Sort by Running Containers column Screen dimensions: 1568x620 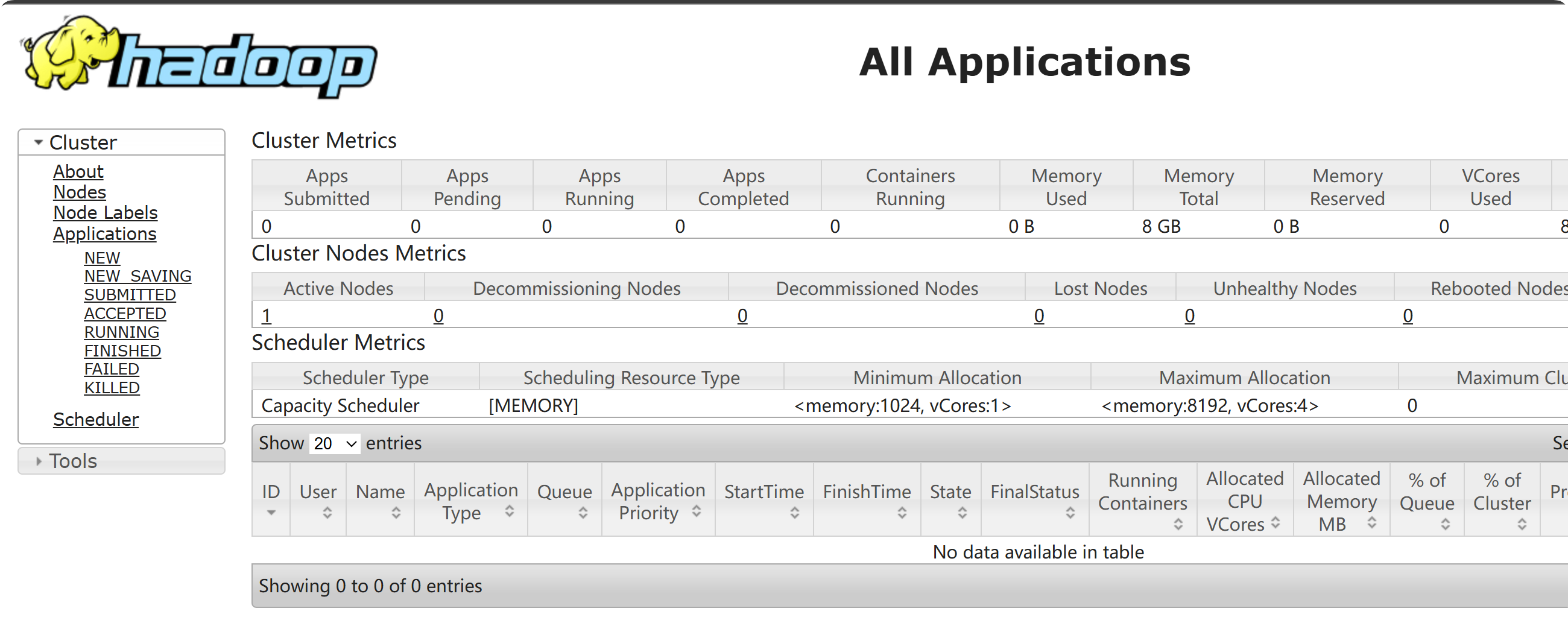click(x=1142, y=501)
